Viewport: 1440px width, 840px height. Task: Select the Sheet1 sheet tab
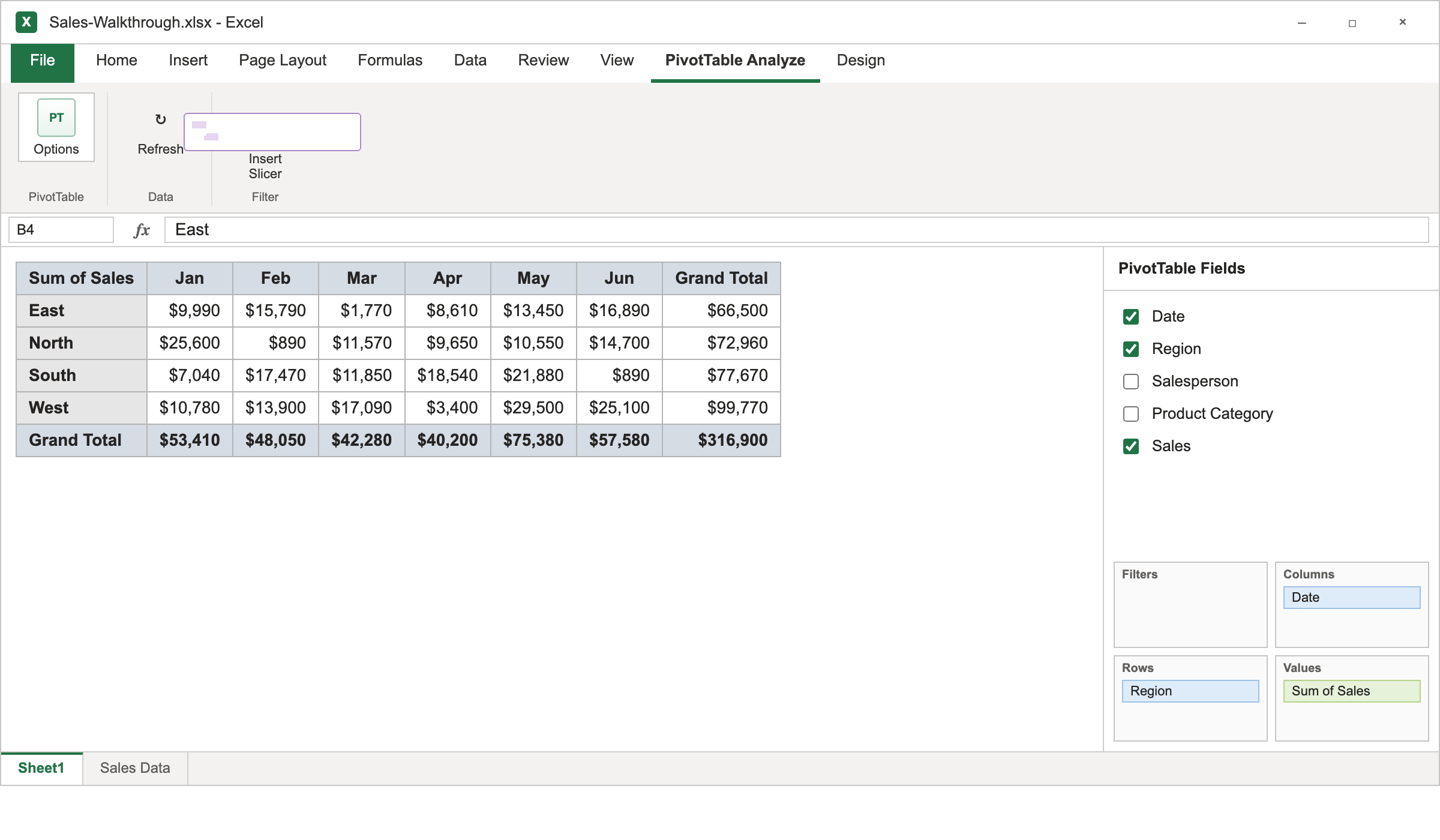click(41, 768)
